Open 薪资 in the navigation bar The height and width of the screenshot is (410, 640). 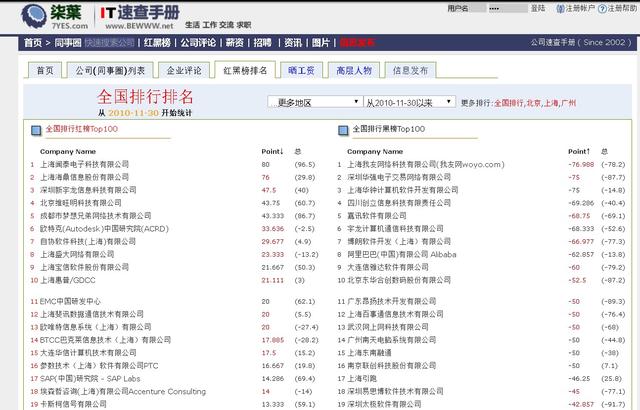click(x=234, y=42)
